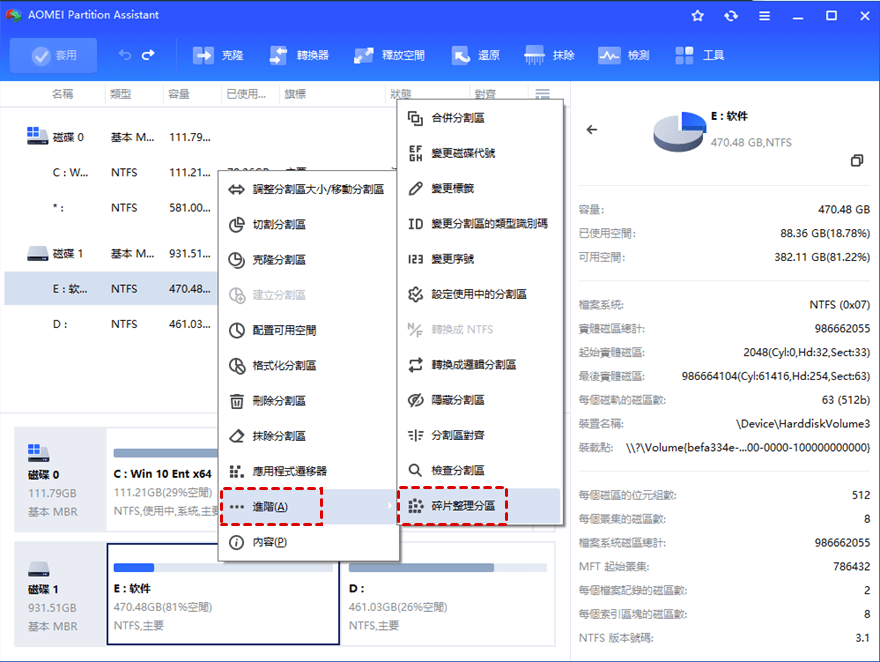Select 設定使用中的分割區 set active partition
880x662 pixels.
[x=480, y=294]
